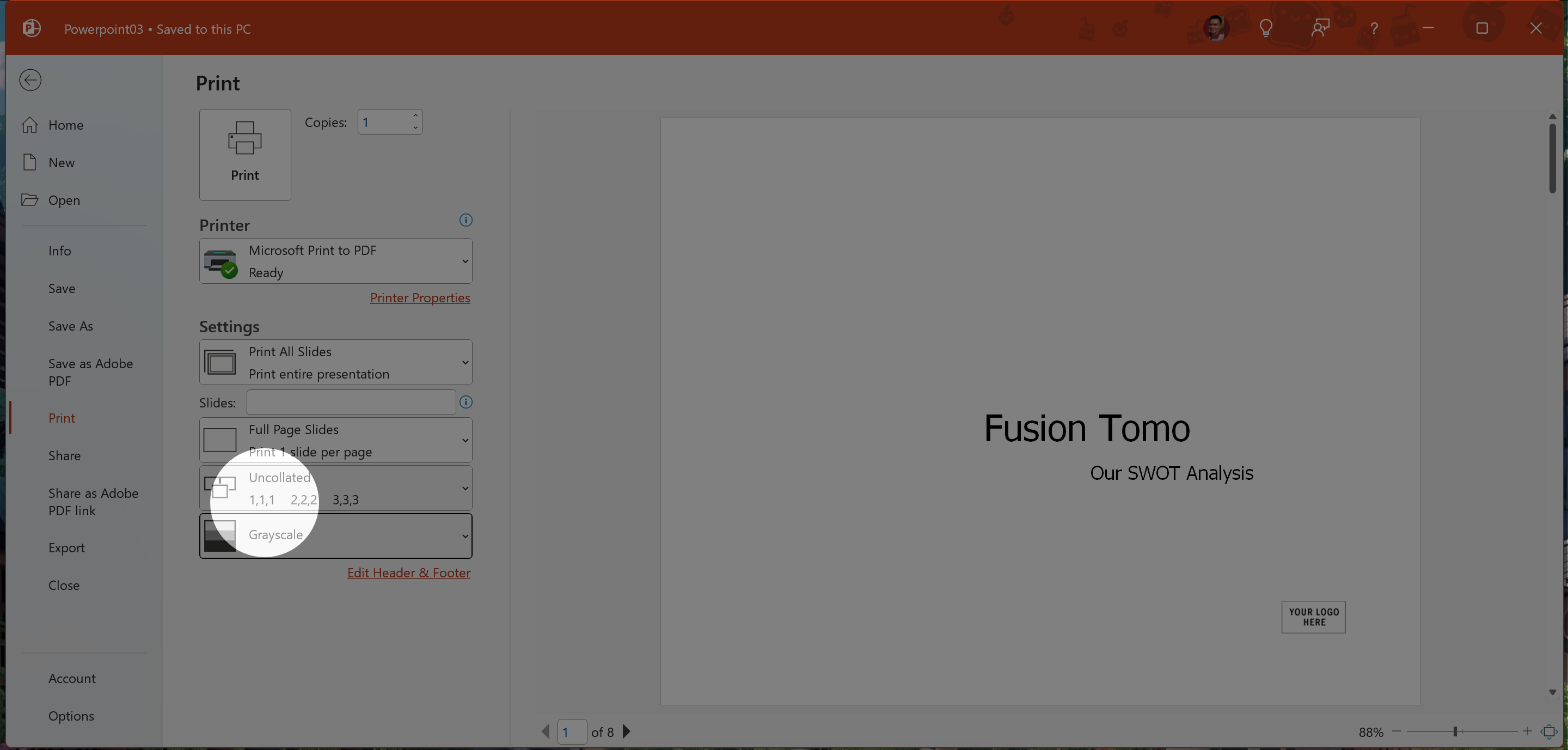Screen dimensions: 1568x750
Task: Increase copies with up stepper arrow
Action: 415,115
